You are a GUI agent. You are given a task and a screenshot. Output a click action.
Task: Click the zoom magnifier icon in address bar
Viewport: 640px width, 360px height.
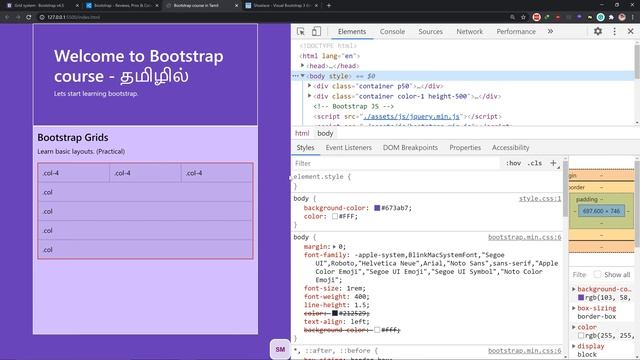point(512,17)
